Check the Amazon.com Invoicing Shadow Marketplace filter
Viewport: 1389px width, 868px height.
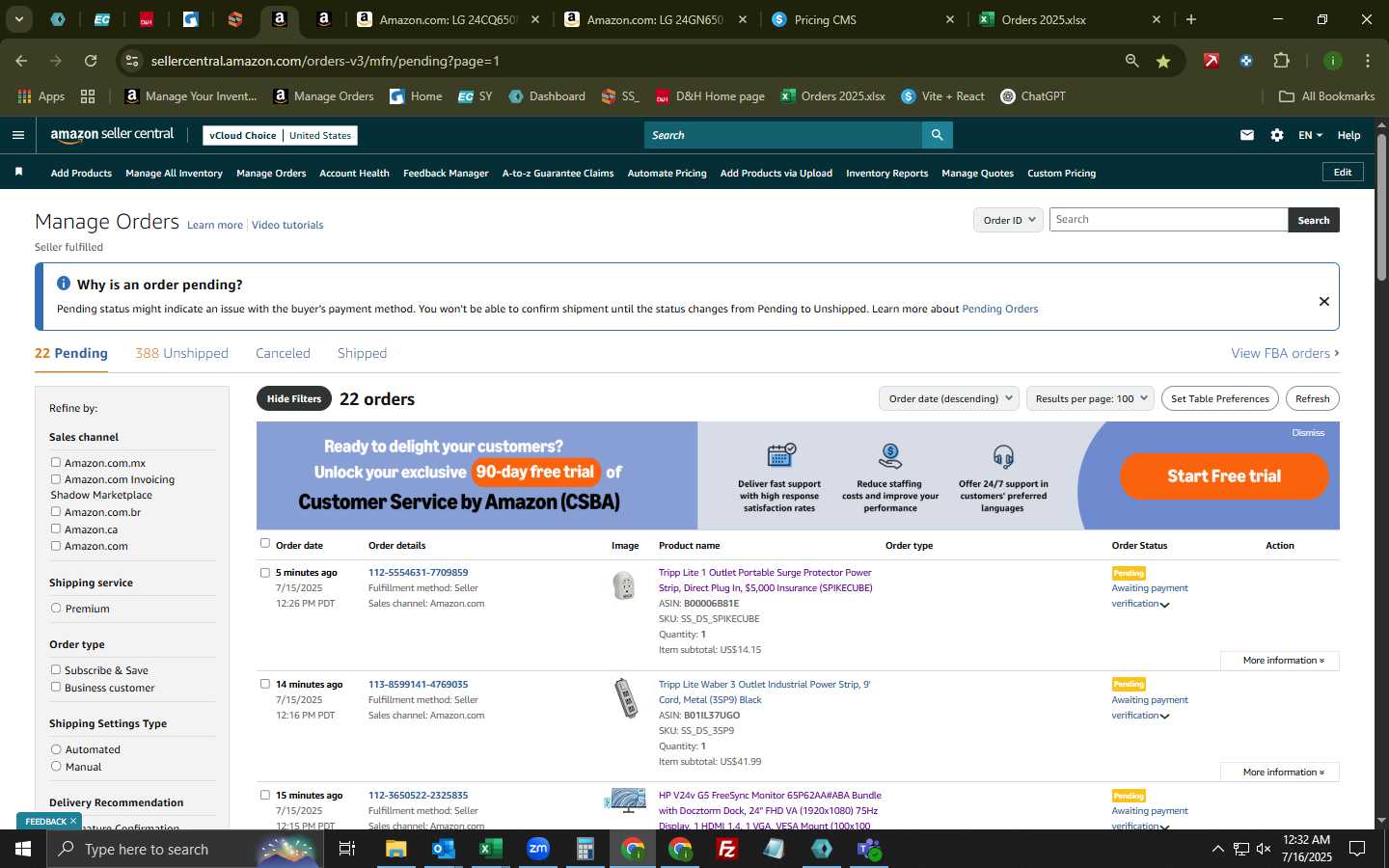click(56, 478)
